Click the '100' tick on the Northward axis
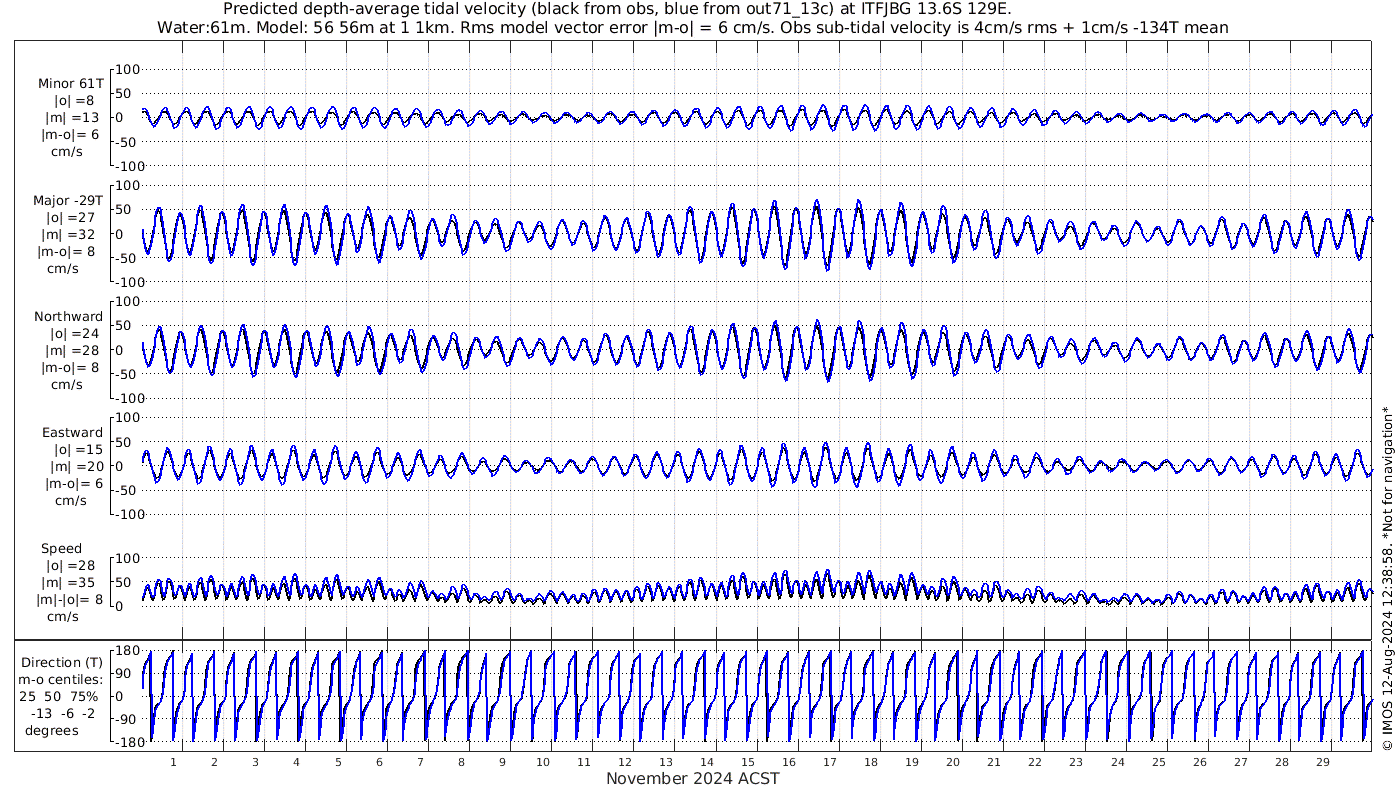Viewport: 1400px width, 800px height. coord(129,301)
